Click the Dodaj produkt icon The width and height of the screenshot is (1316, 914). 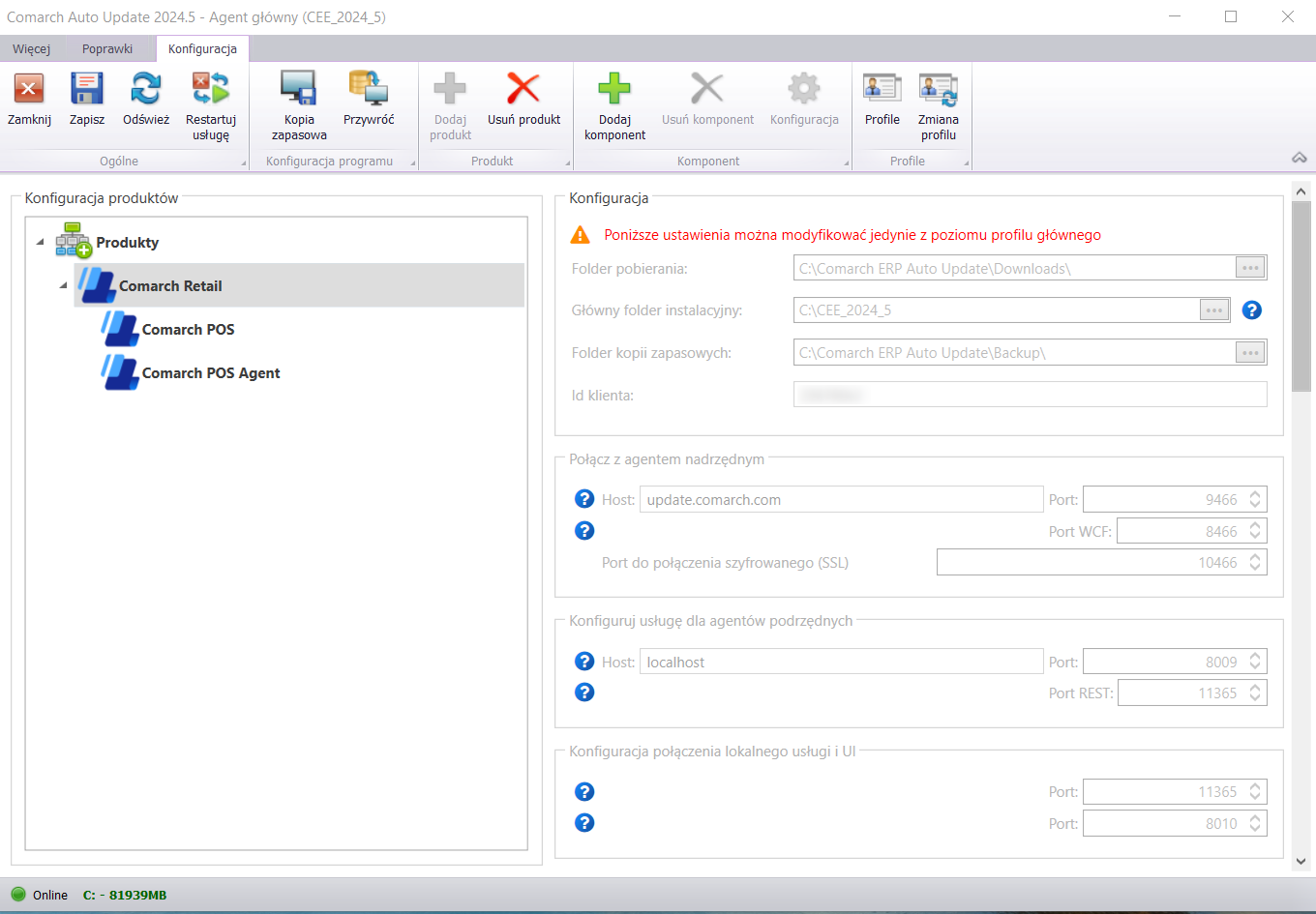click(x=450, y=89)
